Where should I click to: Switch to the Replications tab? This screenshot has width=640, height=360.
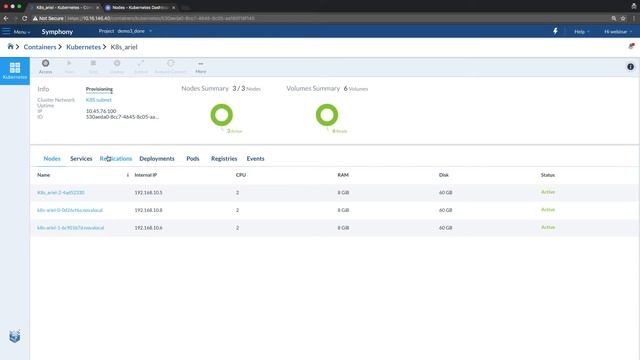click(116, 158)
